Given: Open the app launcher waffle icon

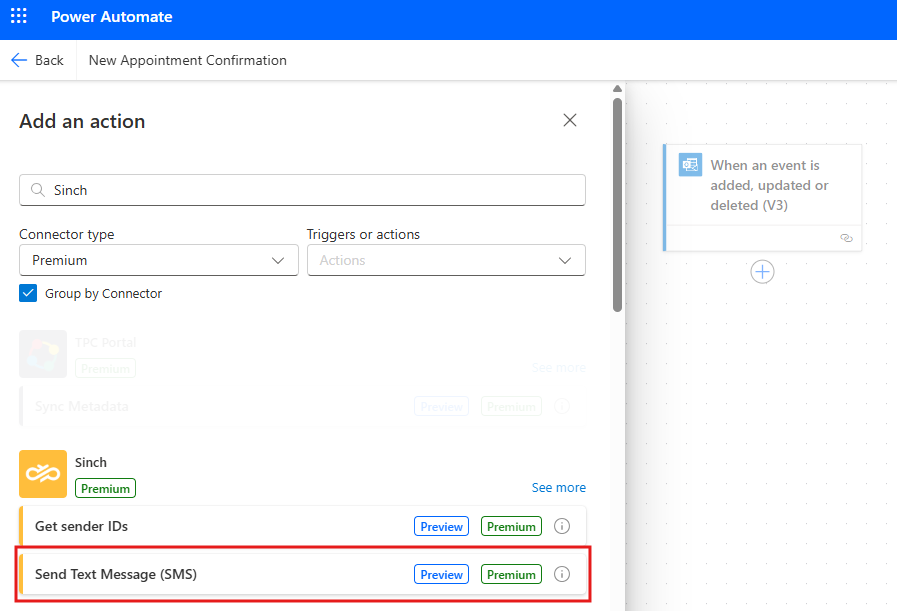Looking at the screenshot, I should pyautogui.click(x=19, y=16).
